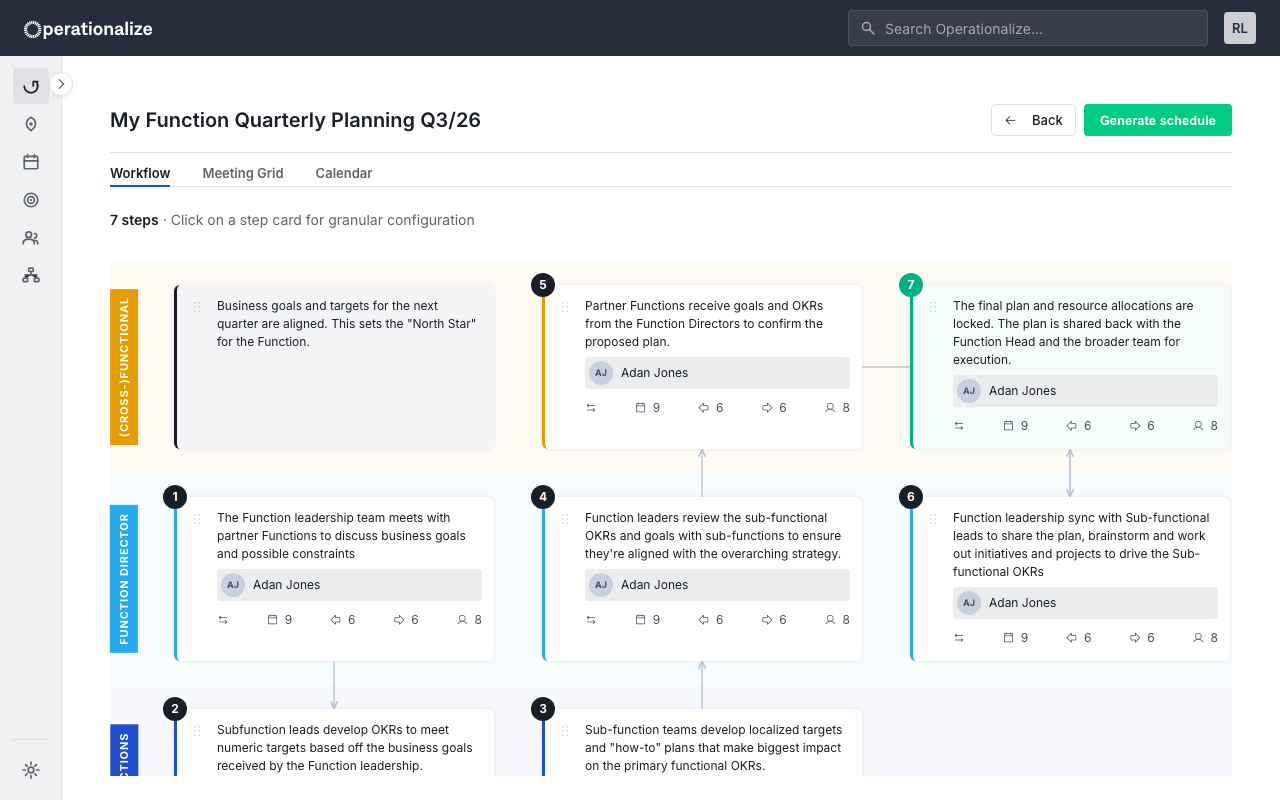The image size is (1280, 800).
Task: Select Adan Jones owner on step 7
Action: coord(1085,391)
